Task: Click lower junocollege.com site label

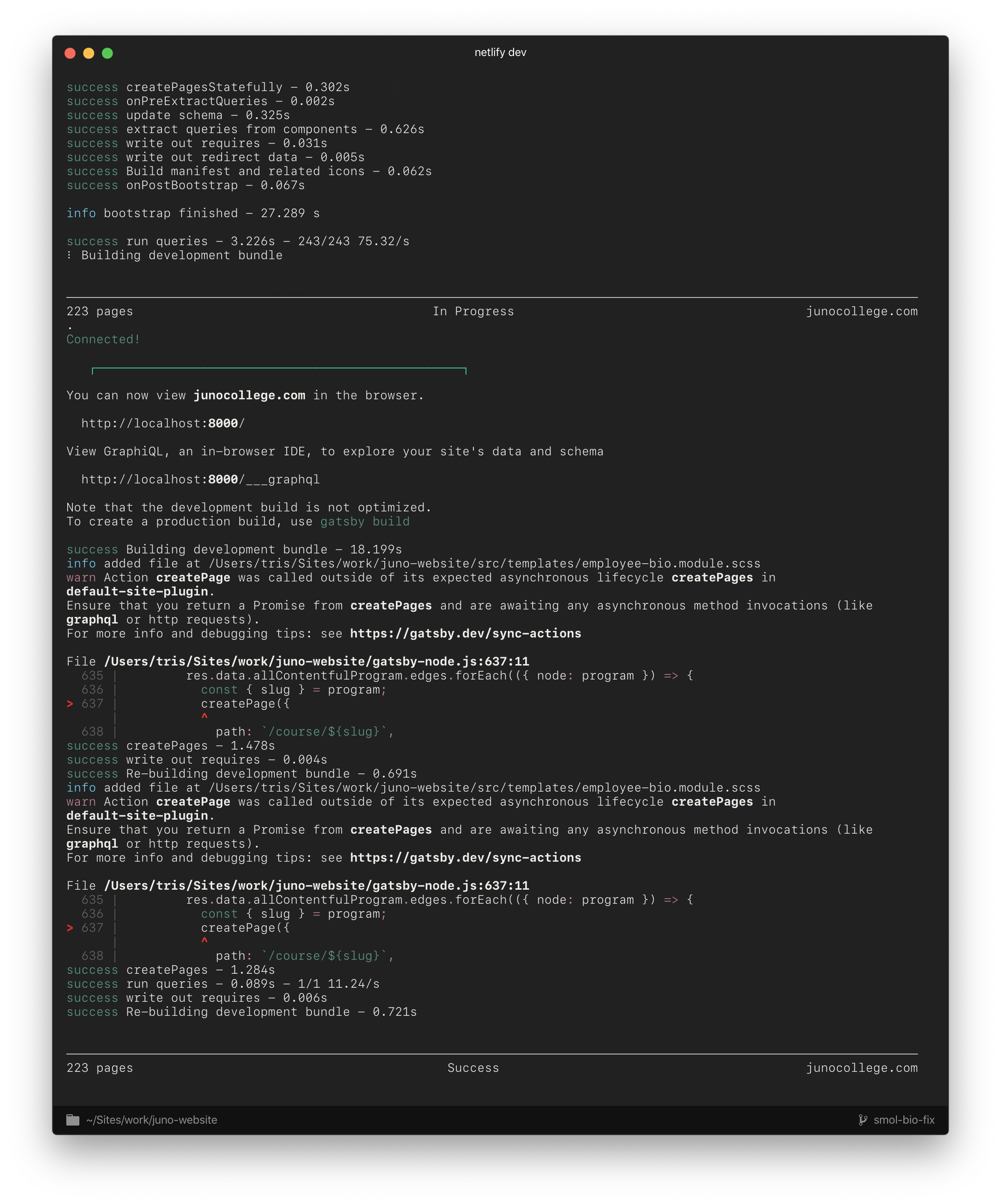Action: (x=862, y=1068)
